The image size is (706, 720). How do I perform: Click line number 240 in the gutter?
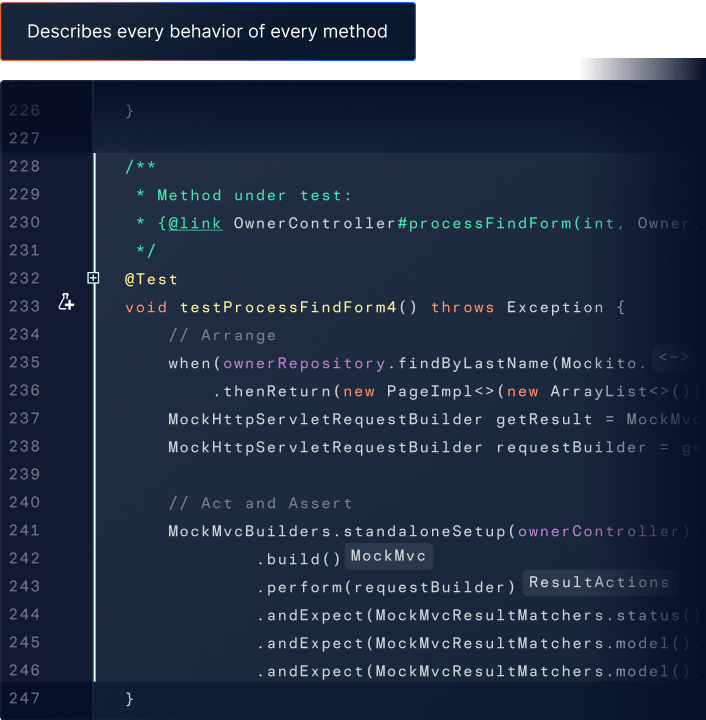pos(24,502)
